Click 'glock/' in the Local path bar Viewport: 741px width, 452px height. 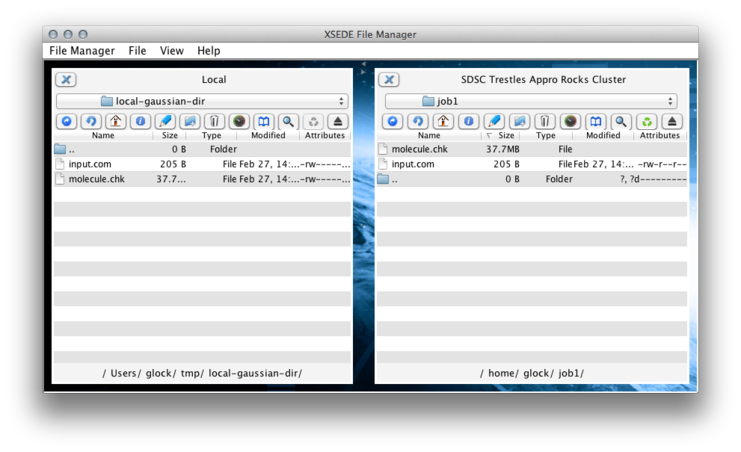[161, 373]
